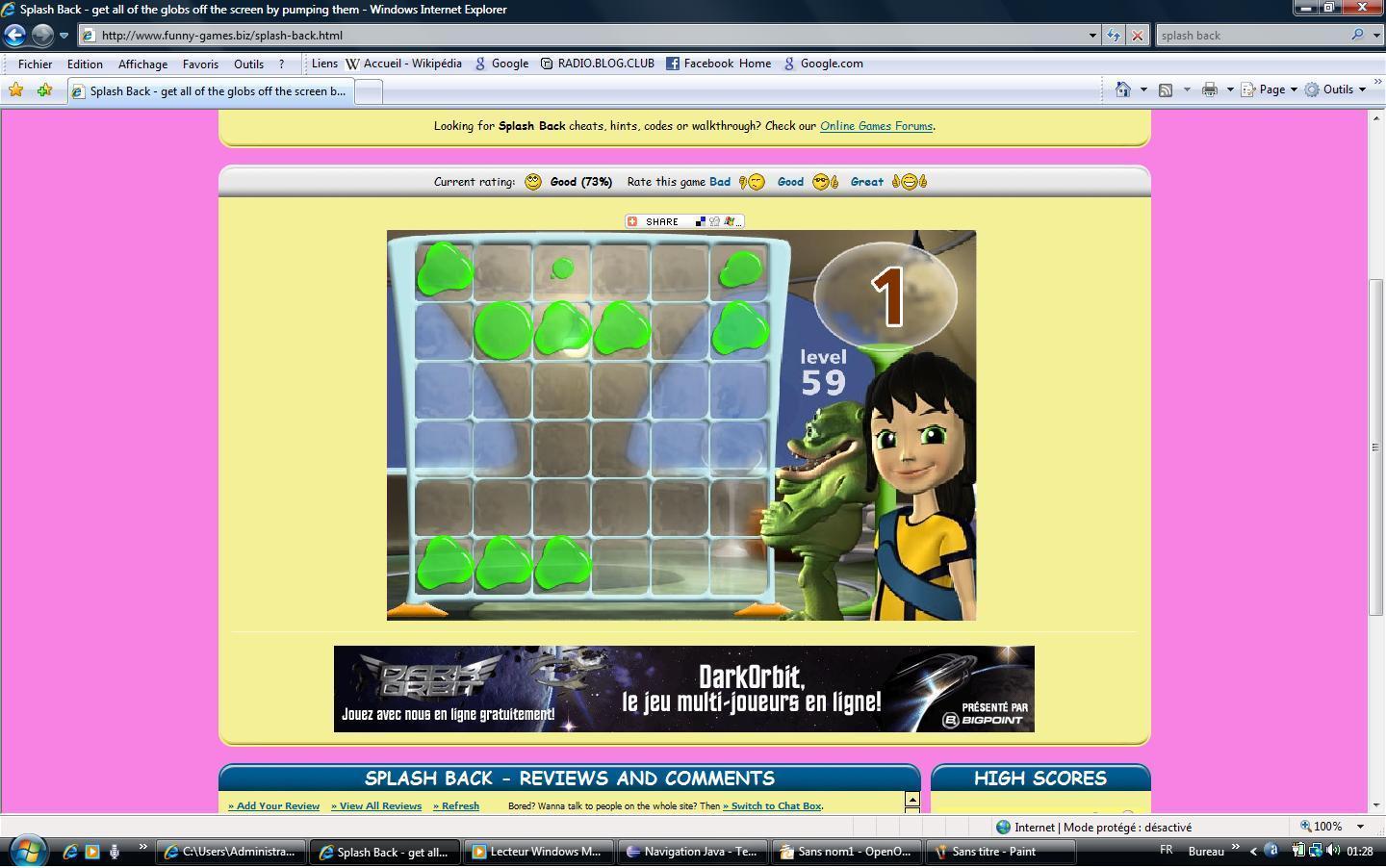Click the Refresh page icon
The image size is (1386, 868).
pyautogui.click(x=1114, y=36)
